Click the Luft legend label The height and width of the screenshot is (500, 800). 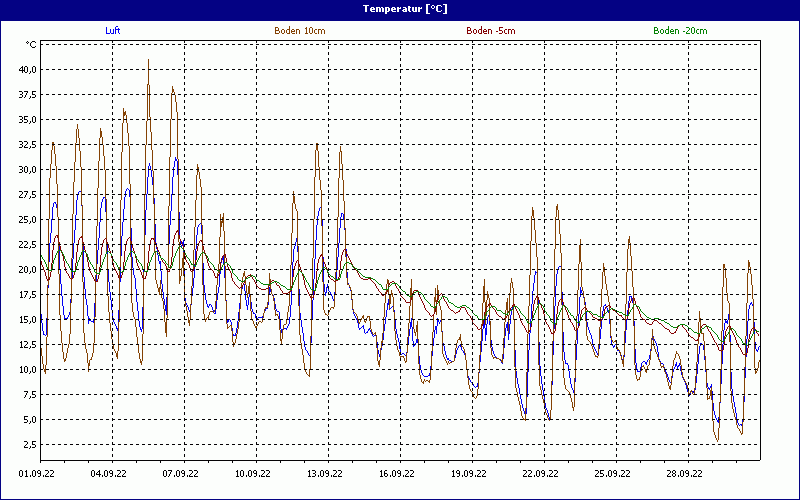(114, 31)
